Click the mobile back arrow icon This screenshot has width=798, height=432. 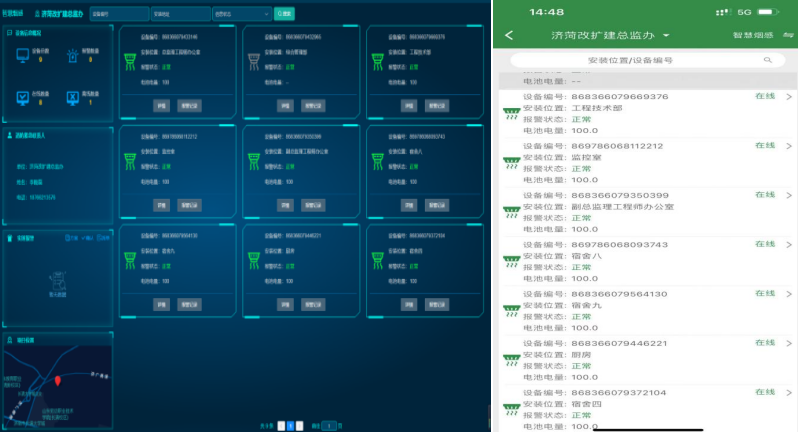509,35
